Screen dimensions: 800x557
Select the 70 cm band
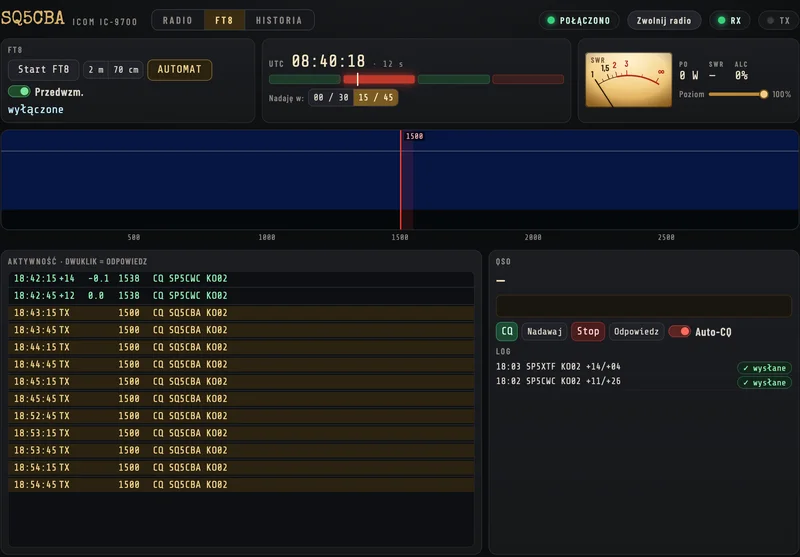(126, 70)
